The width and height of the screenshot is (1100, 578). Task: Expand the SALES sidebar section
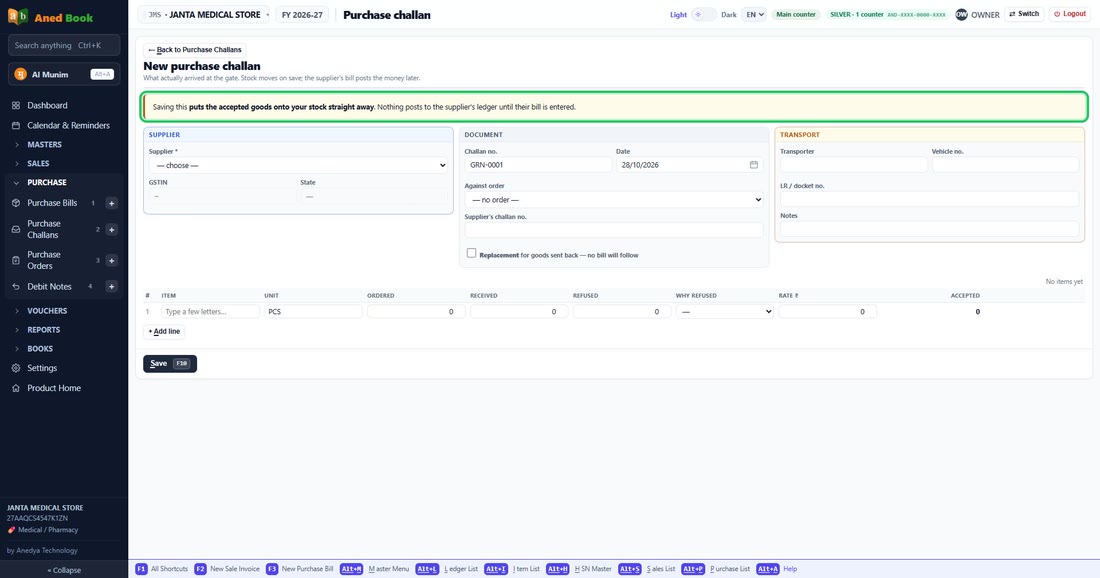click(x=38, y=163)
